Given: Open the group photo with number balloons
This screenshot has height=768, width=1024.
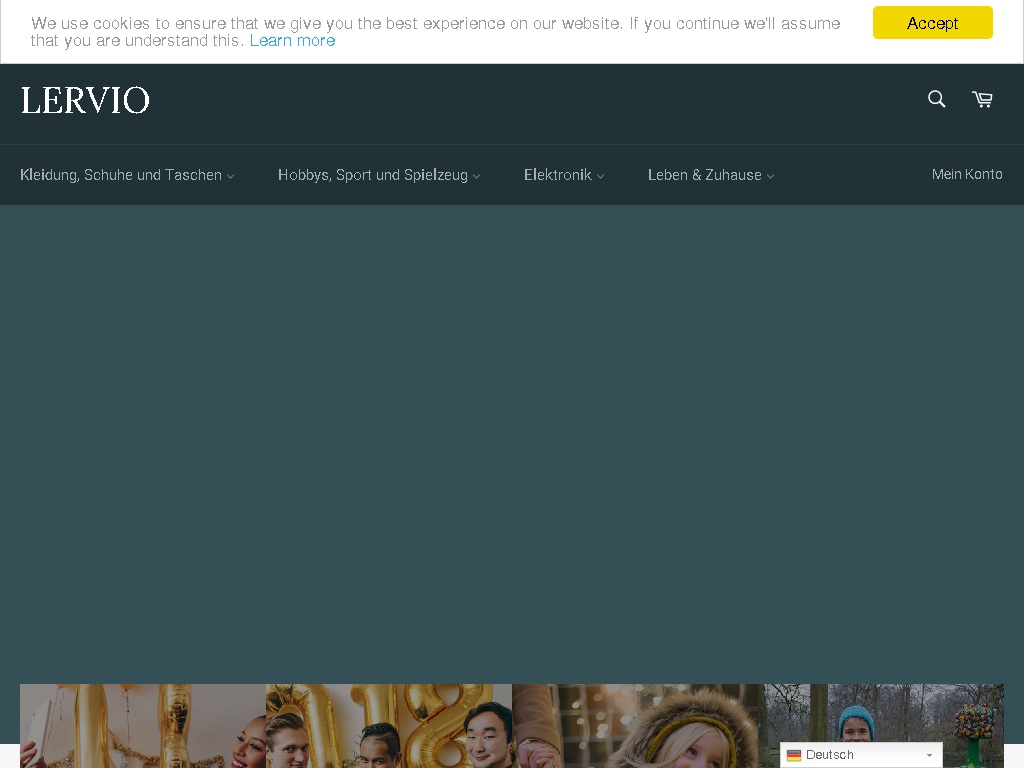Looking at the screenshot, I should (x=389, y=725).
